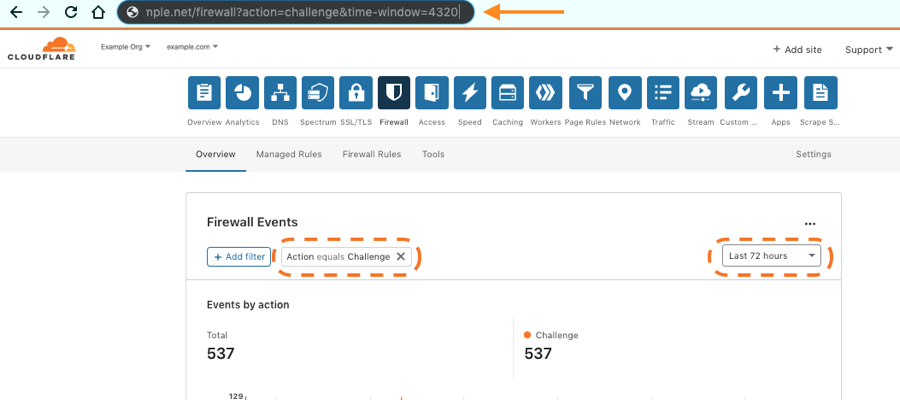Switch to the Overview tab
This screenshot has width=900, height=400.
[x=215, y=154]
